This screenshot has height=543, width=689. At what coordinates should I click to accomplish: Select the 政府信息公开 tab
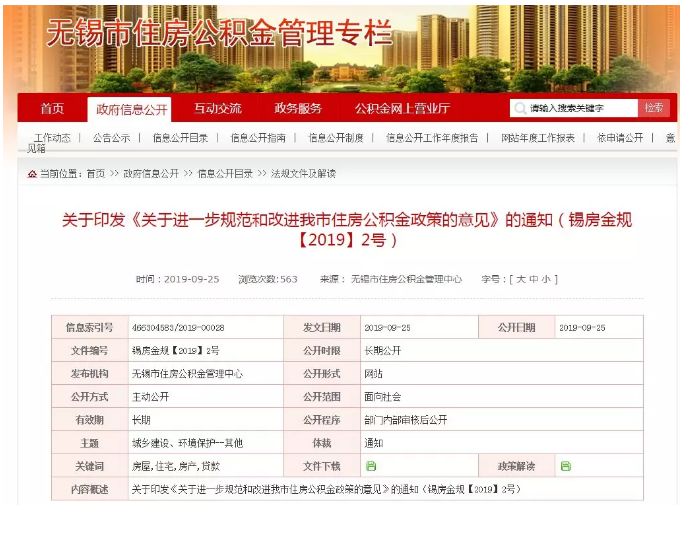pyautogui.click(x=131, y=109)
